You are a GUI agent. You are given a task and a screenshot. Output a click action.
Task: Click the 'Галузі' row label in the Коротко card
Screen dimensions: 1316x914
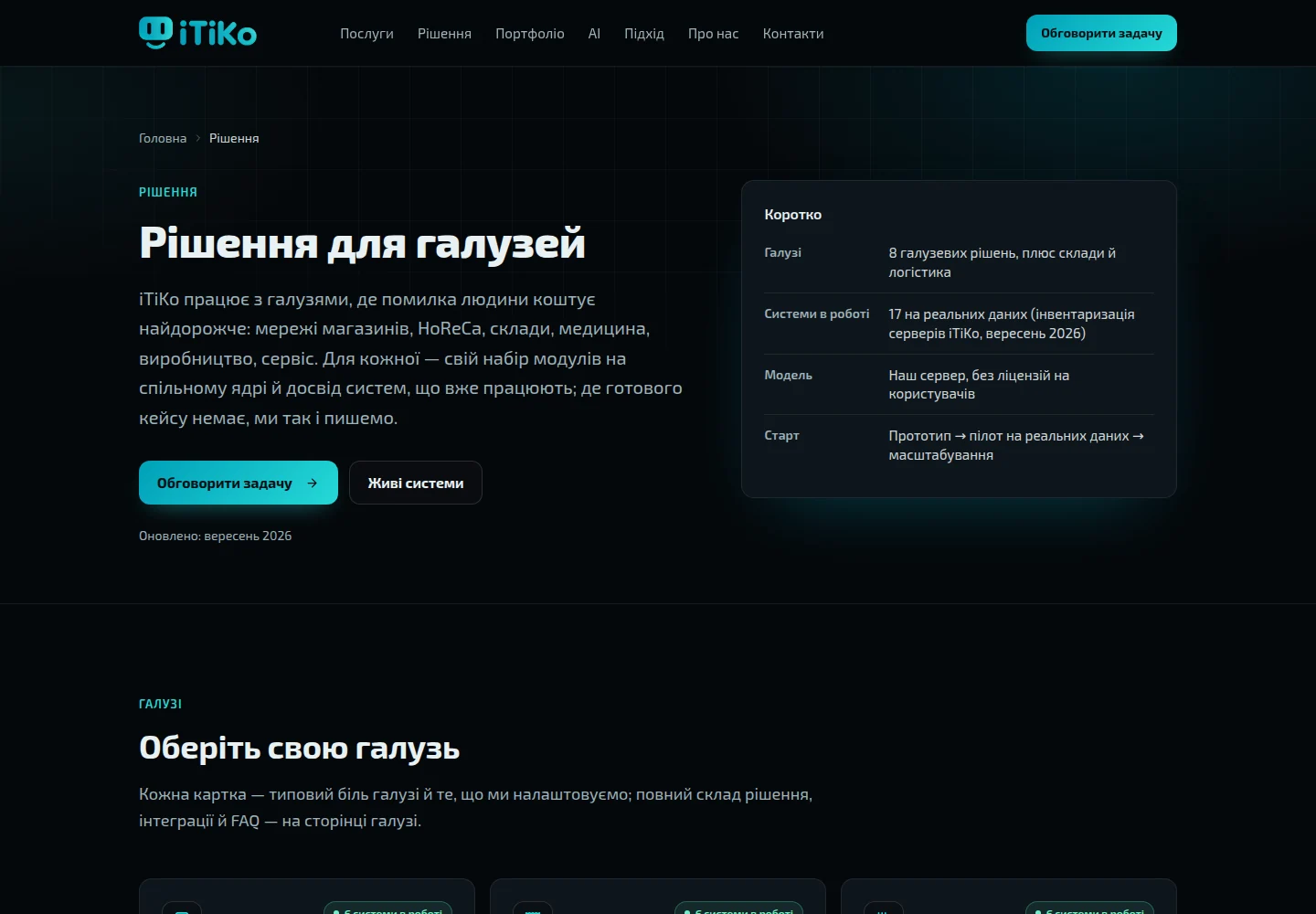782,252
